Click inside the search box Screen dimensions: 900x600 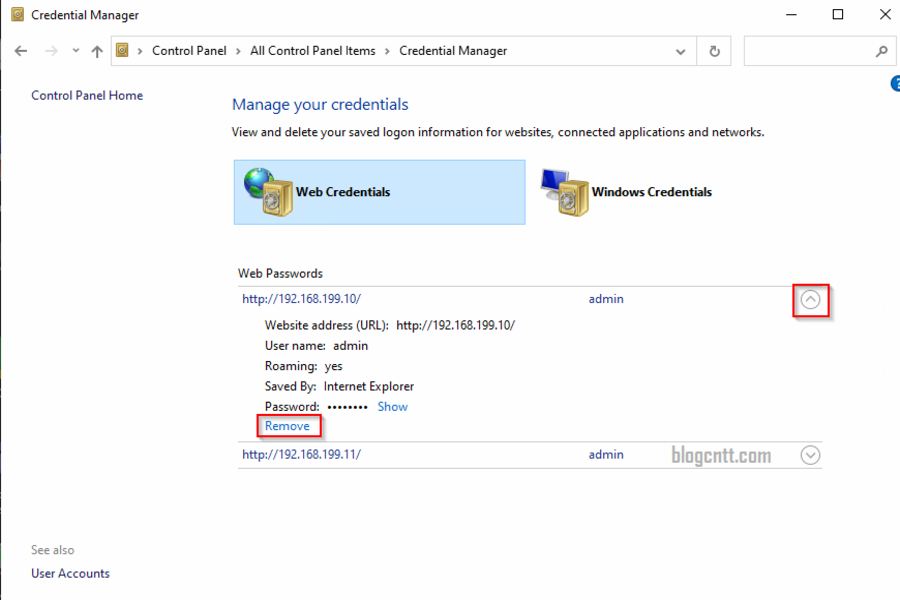click(x=810, y=50)
